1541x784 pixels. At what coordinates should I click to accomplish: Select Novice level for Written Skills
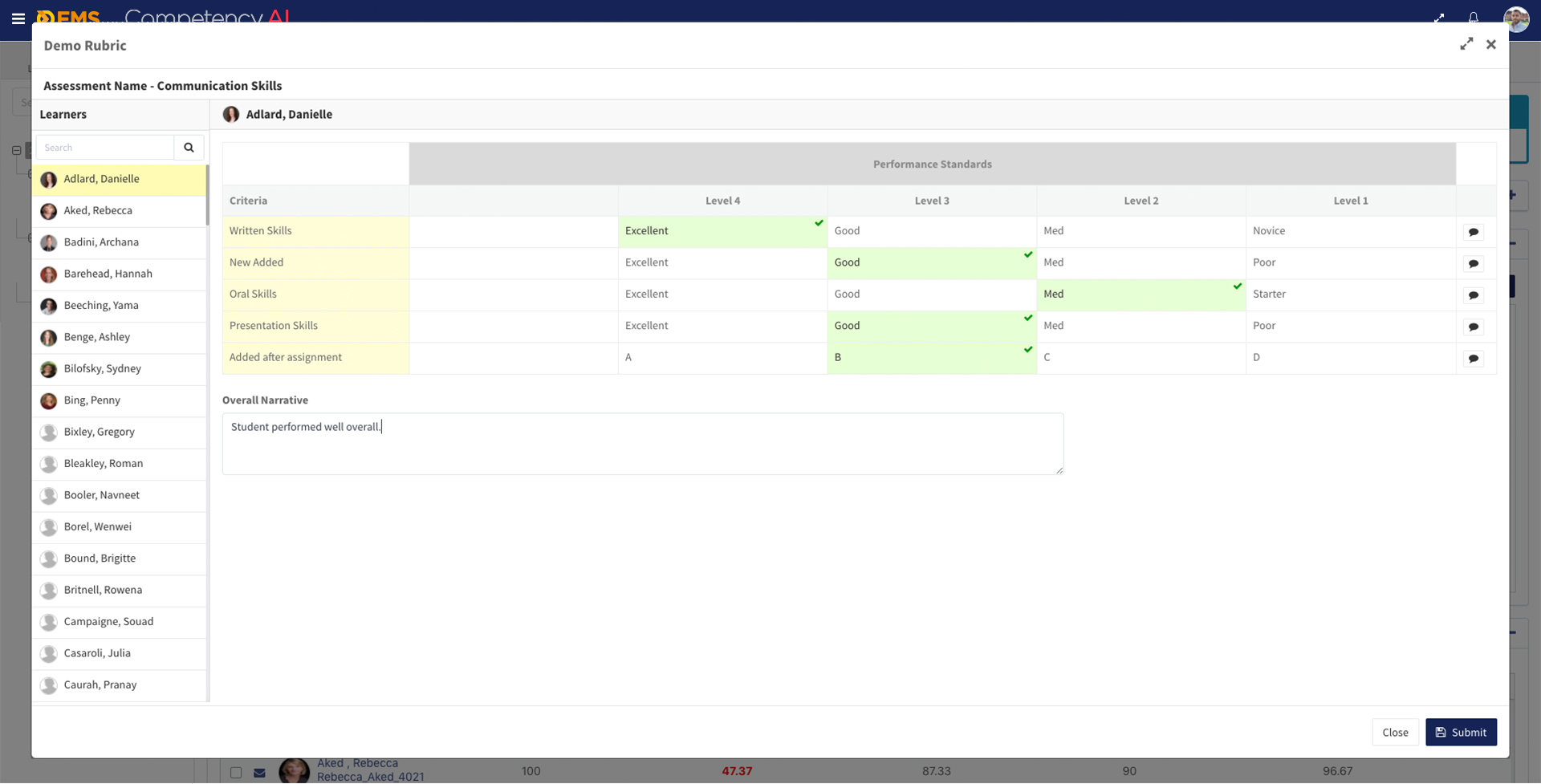pos(1349,231)
